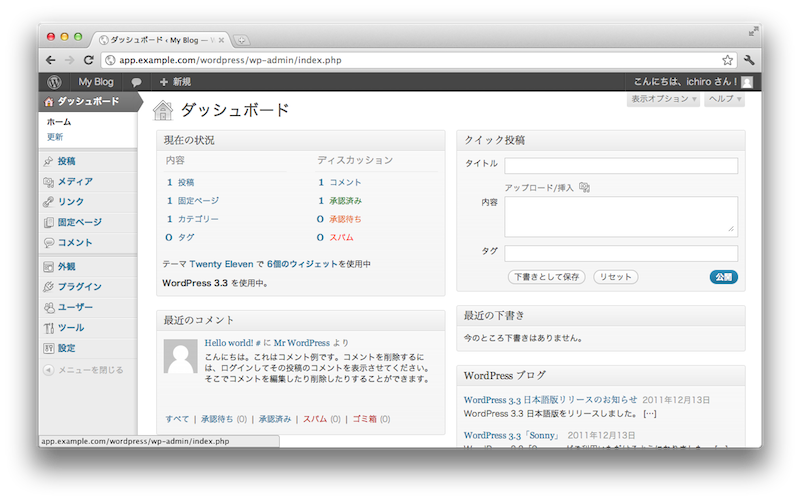Click the プラグイン plug icon in sidebar

48,287
